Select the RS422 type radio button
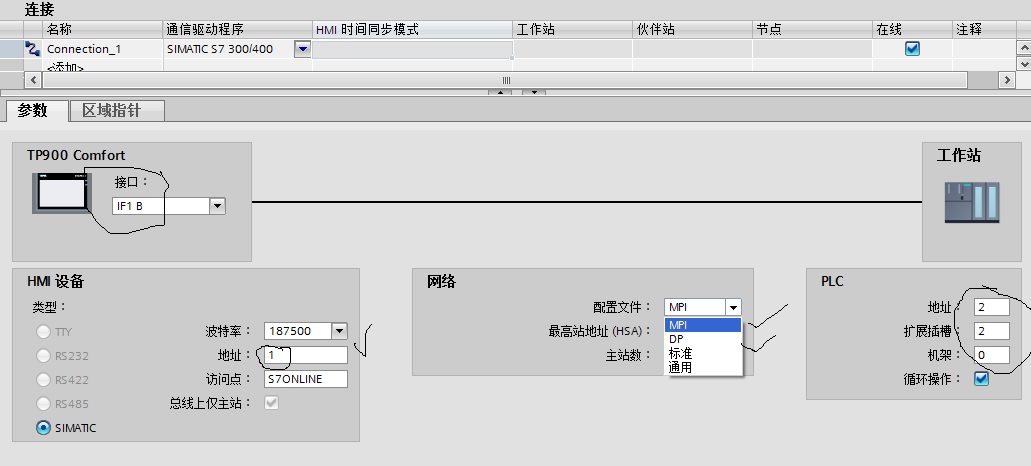 tap(43, 380)
